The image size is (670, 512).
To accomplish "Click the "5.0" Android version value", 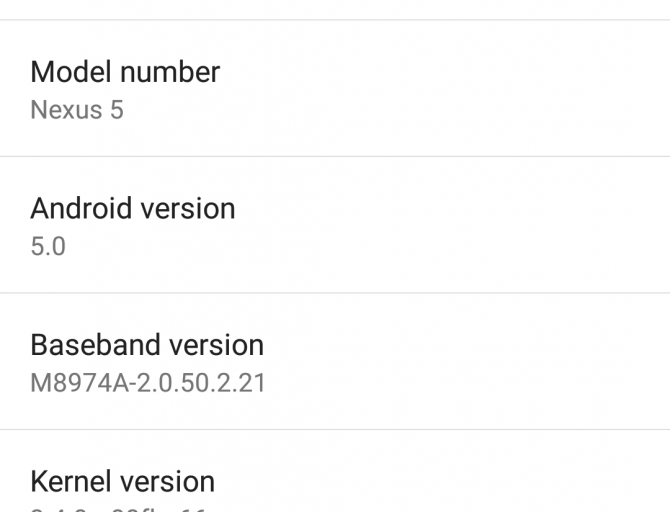I will 48,246.
